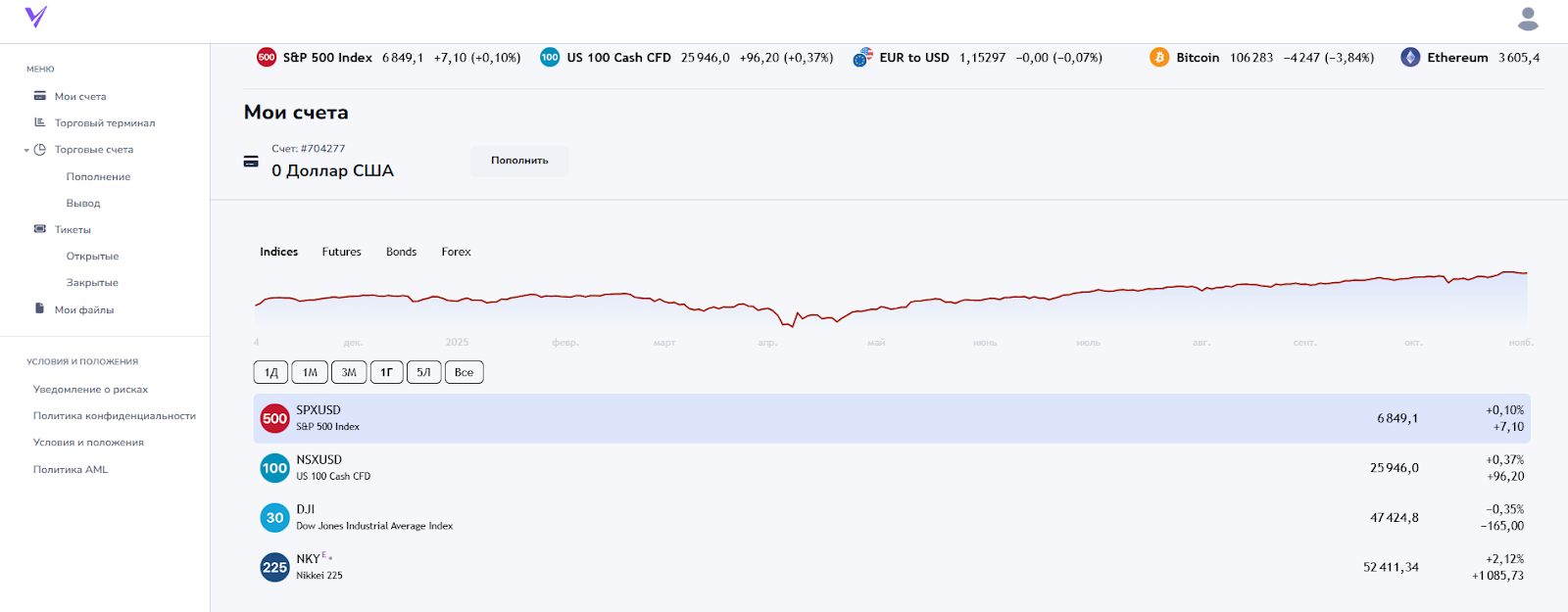
Task: Select the DJI index row
Action: [892, 517]
